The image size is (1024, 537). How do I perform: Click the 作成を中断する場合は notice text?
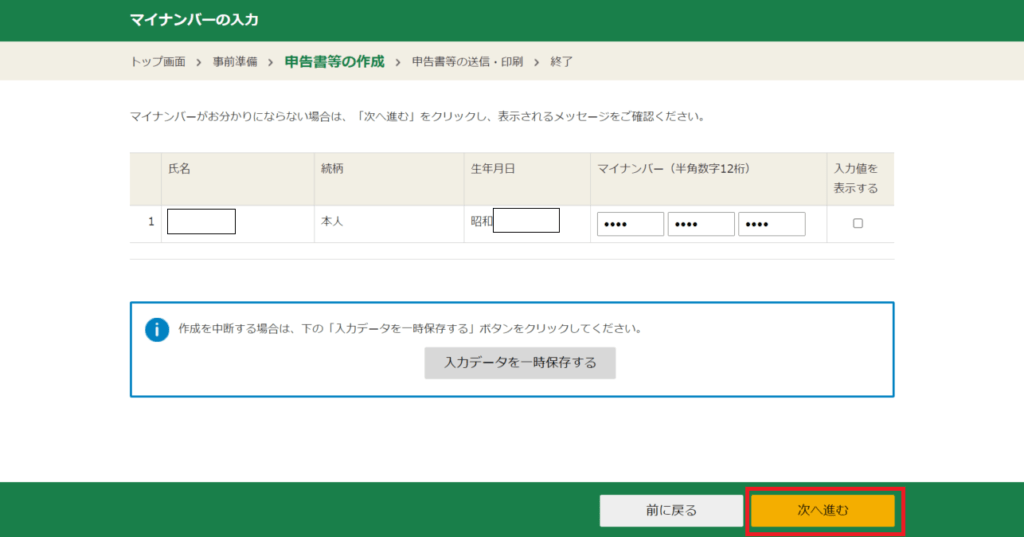[410, 329]
